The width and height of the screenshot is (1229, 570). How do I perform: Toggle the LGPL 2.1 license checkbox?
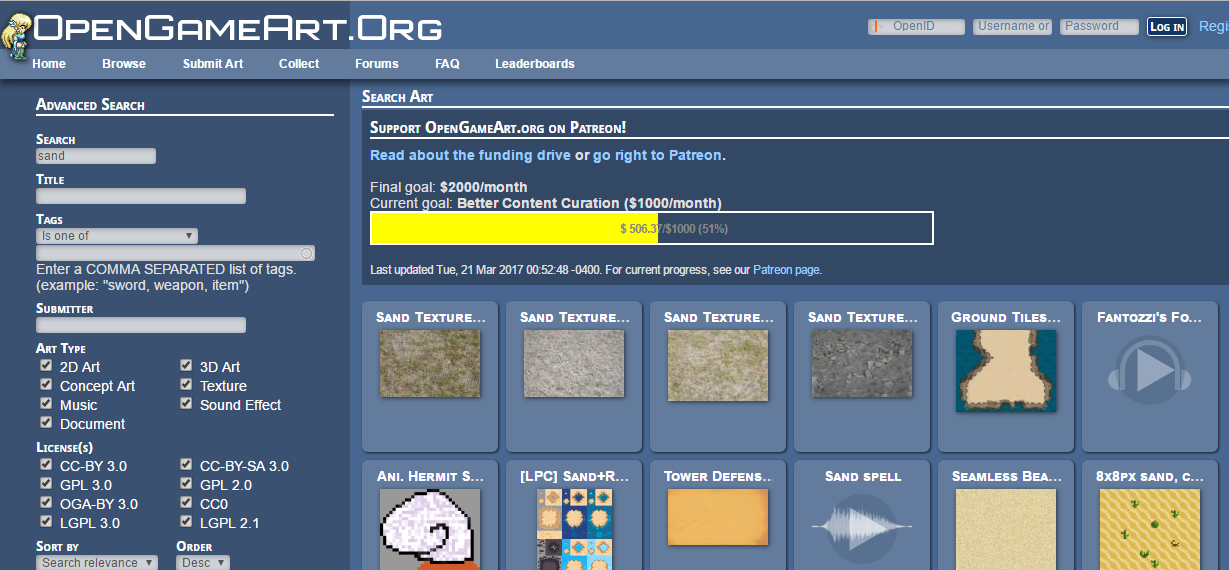[x=186, y=522]
